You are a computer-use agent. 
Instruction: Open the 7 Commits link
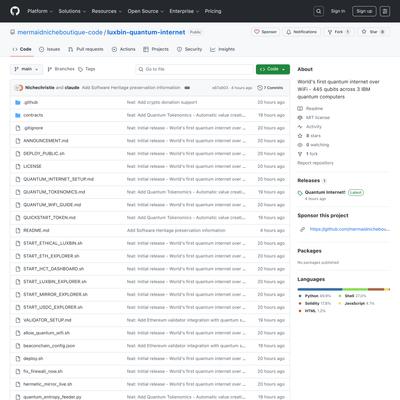coord(270,88)
